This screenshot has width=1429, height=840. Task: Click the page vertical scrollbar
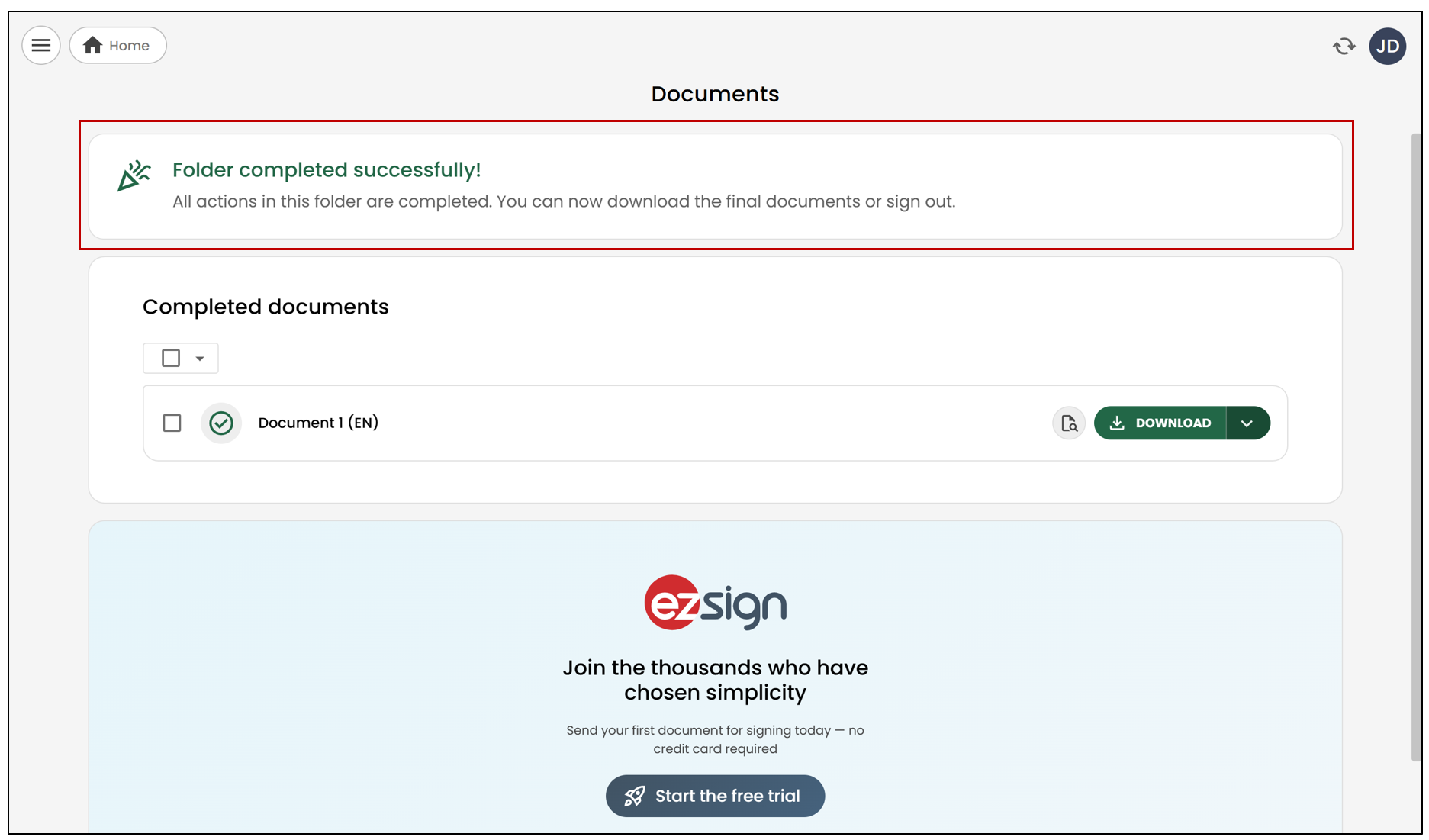coord(1416,446)
